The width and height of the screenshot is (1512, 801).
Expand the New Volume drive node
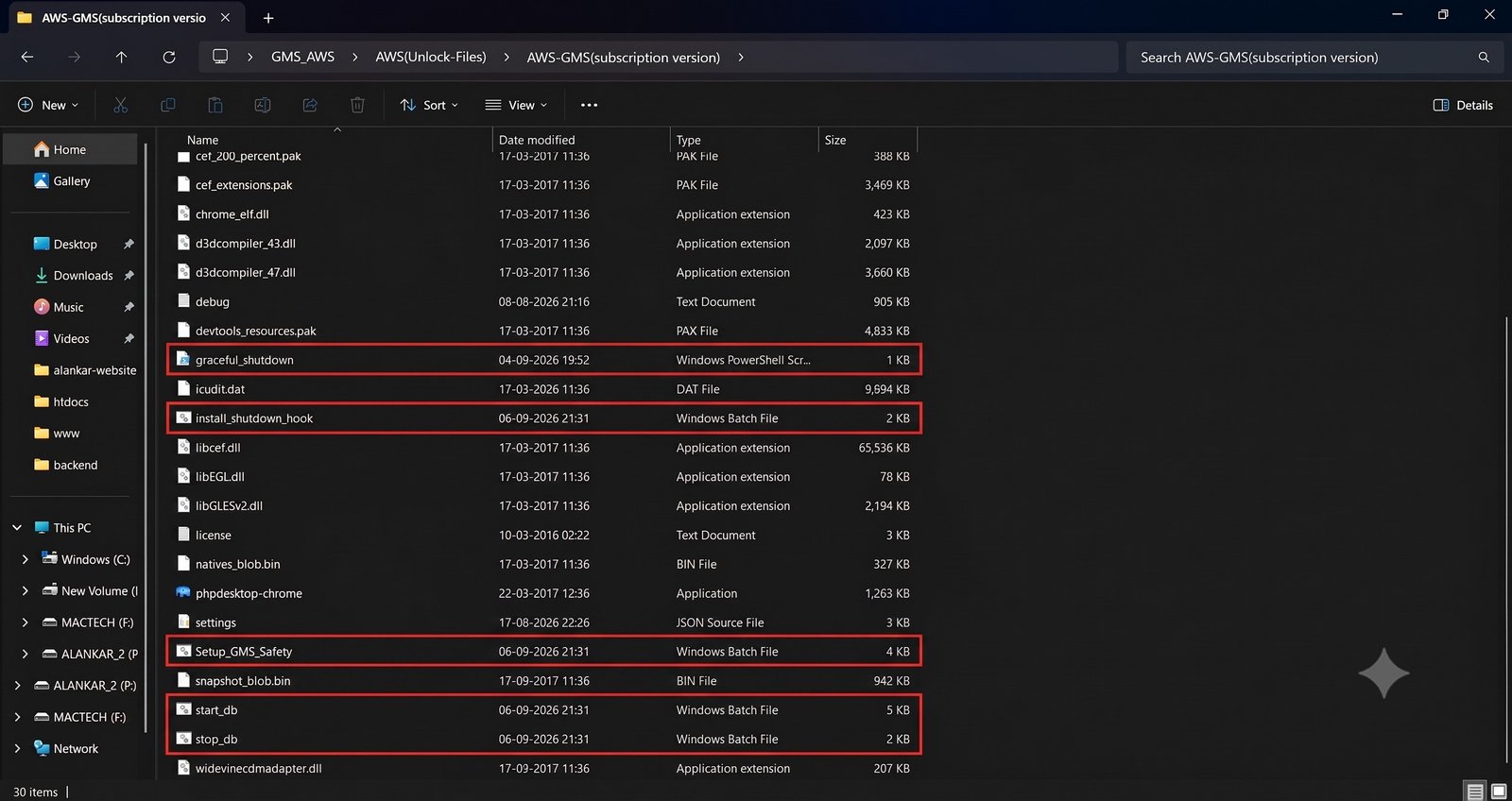pos(25,591)
